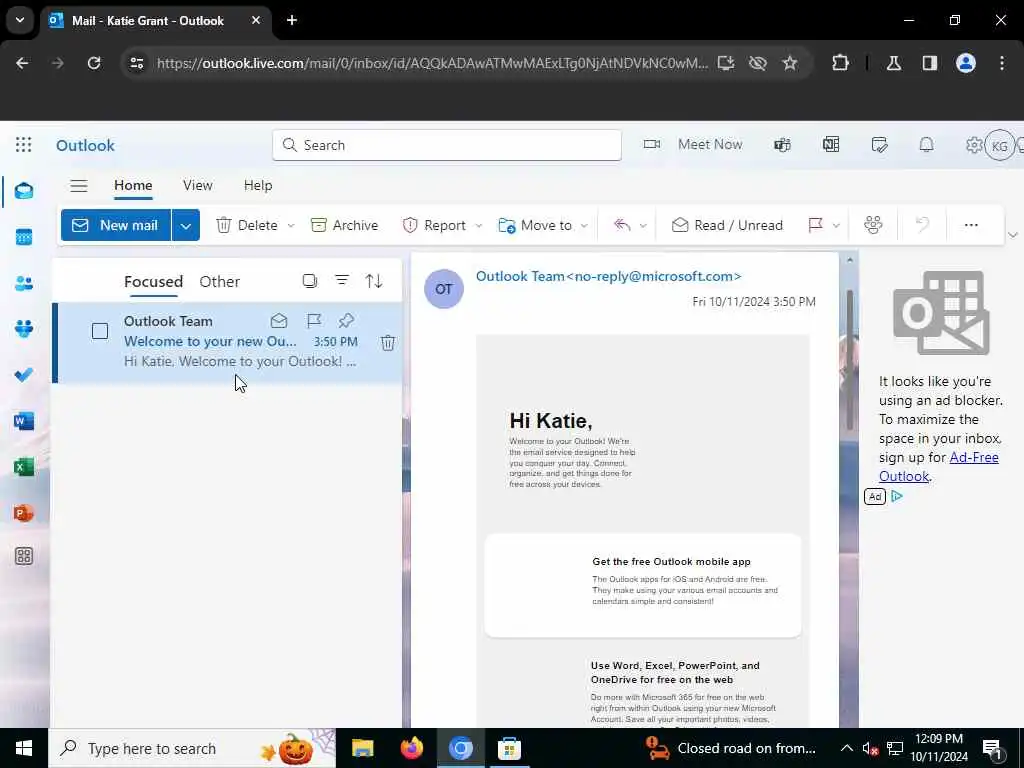Click the Delete button
The image size is (1024, 768).
tap(247, 225)
